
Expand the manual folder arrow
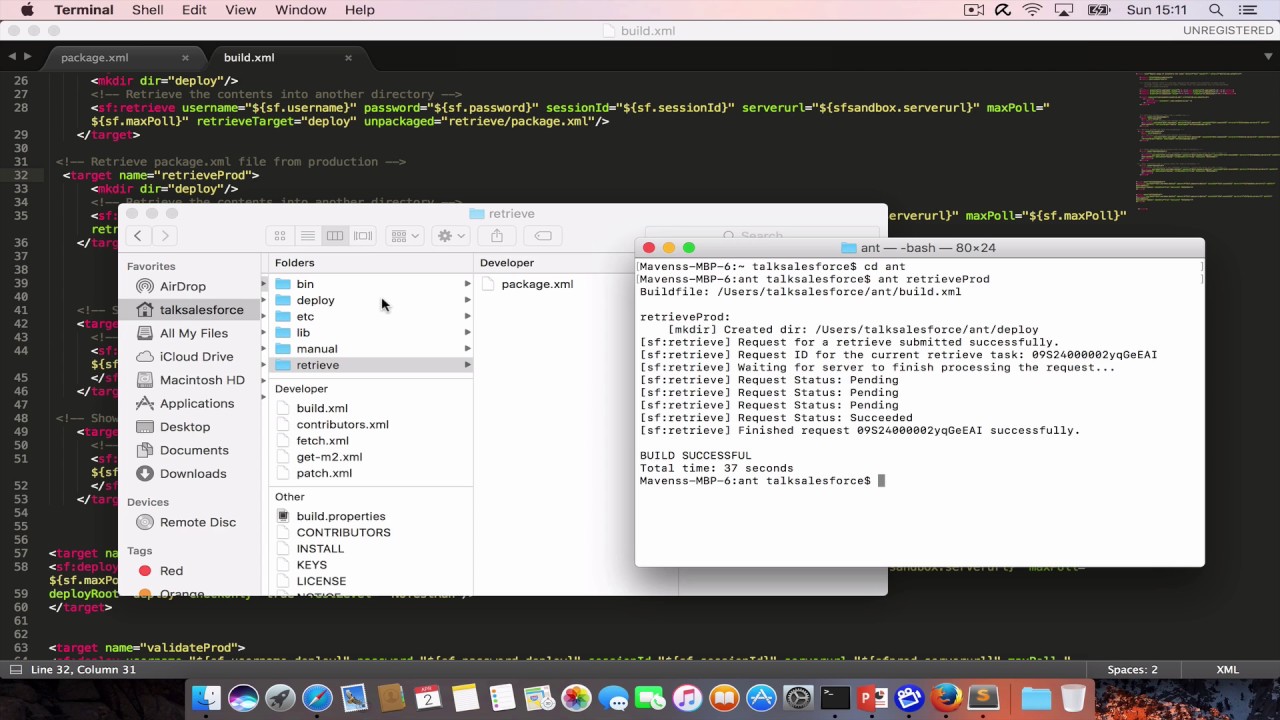tap(467, 349)
